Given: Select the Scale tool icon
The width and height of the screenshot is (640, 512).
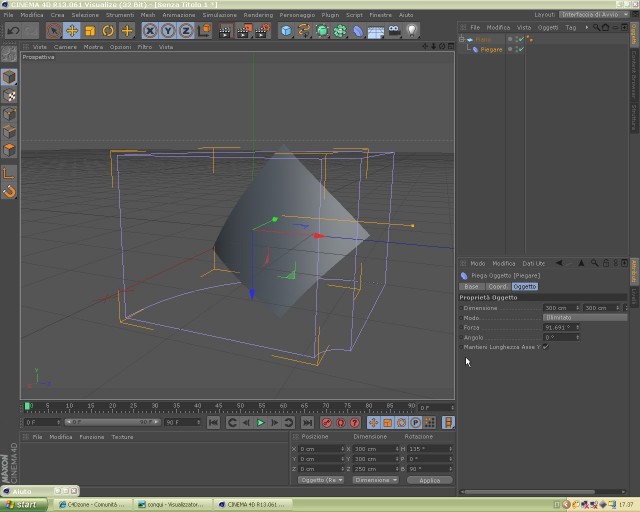Looking at the screenshot, I should [x=90, y=31].
